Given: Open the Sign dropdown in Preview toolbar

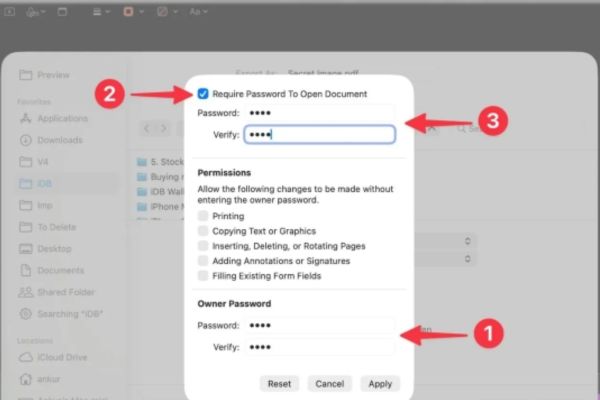Looking at the screenshot, I should (x=36, y=12).
